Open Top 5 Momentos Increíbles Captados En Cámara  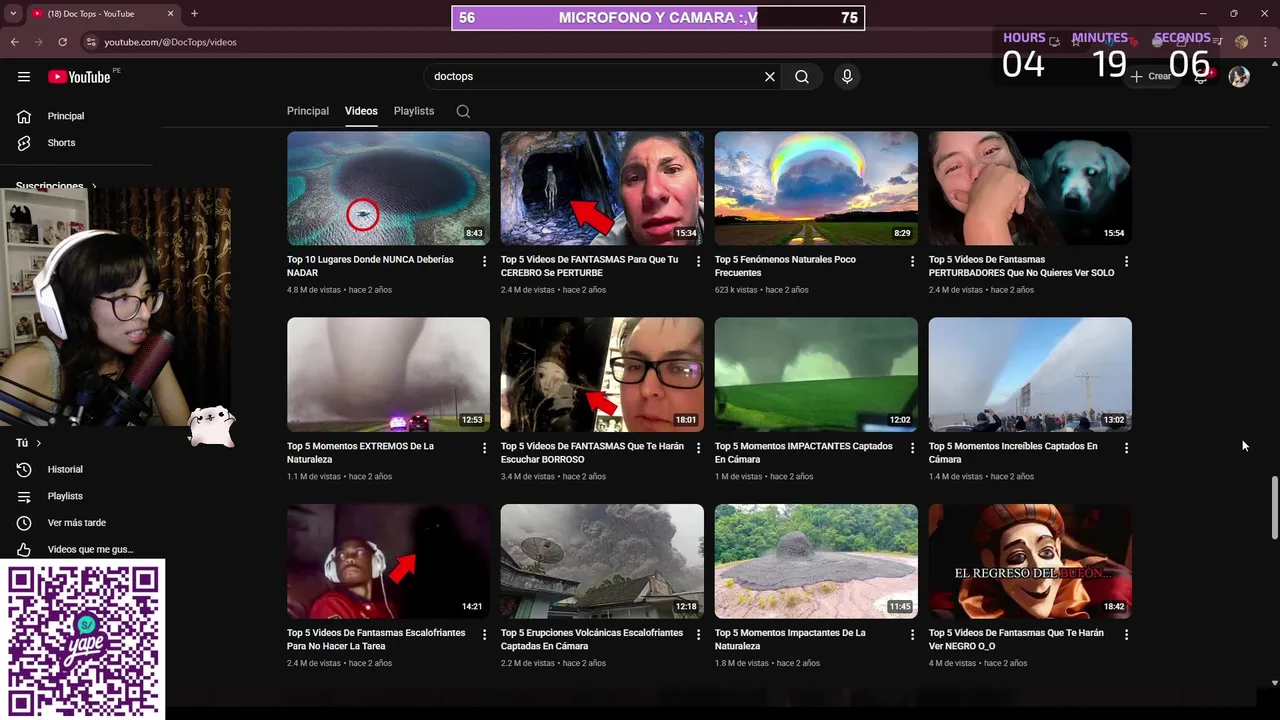(x=1013, y=453)
